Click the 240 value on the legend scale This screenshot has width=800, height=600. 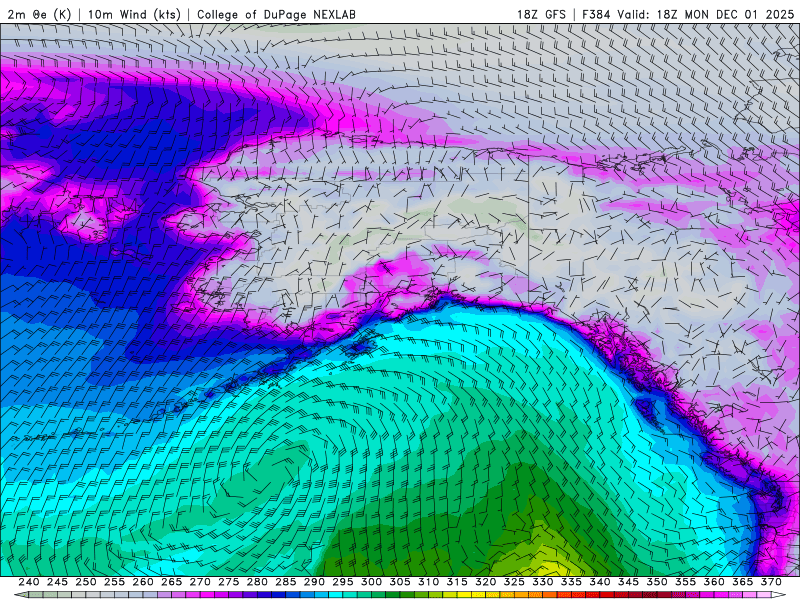(x=29, y=582)
